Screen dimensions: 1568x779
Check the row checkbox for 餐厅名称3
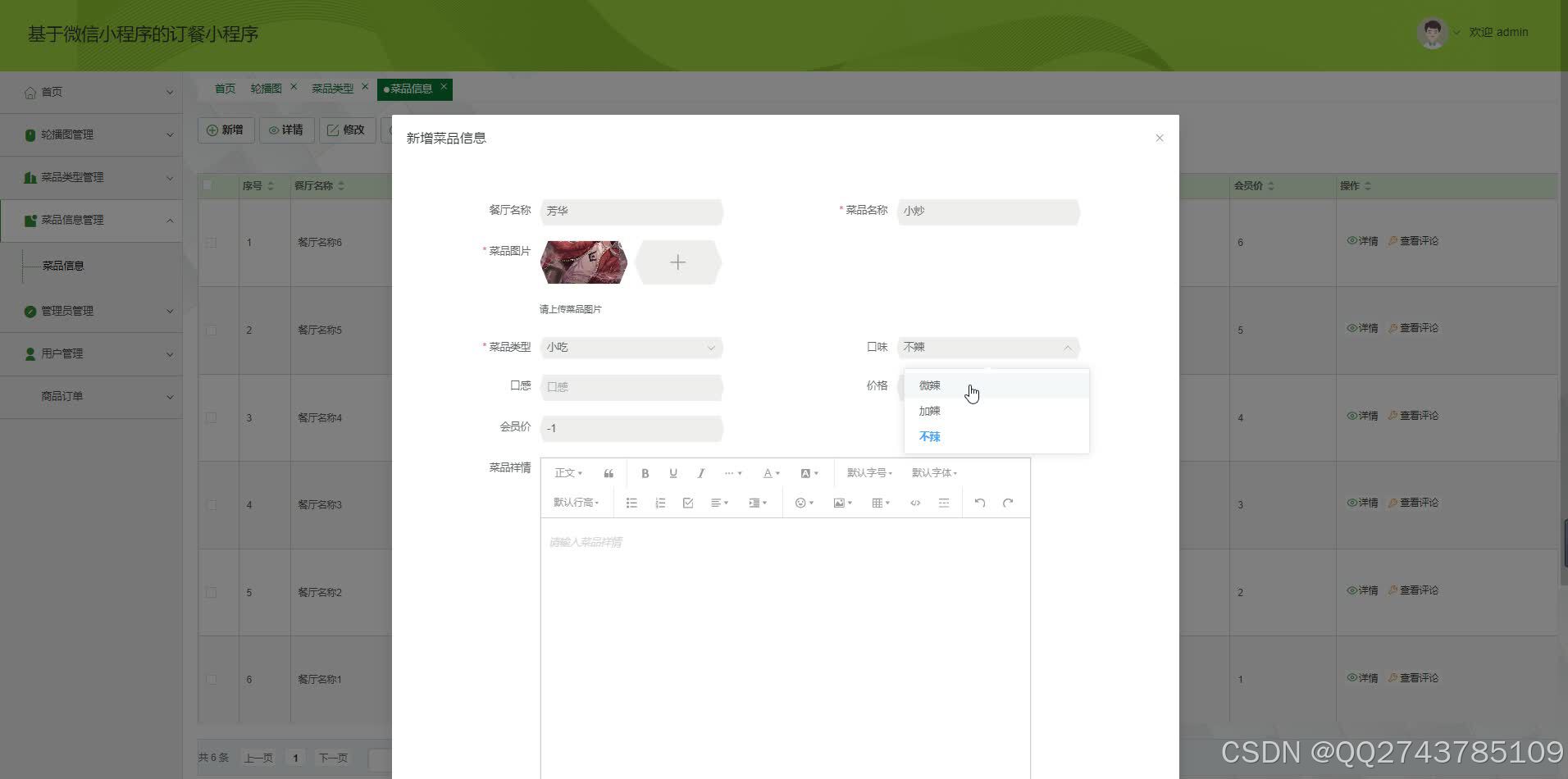212,505
